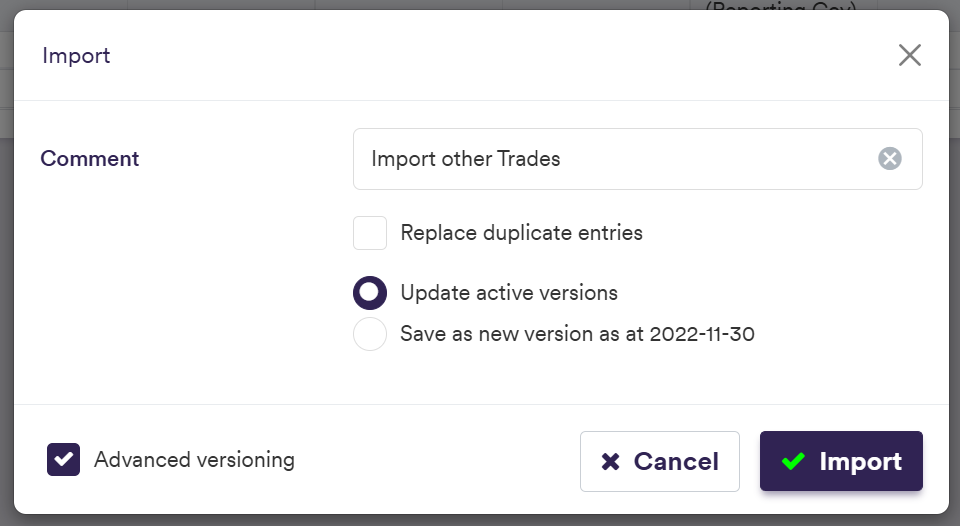Click the X icon on Cancel button
960x526 pixels.
tap(610, 461)
